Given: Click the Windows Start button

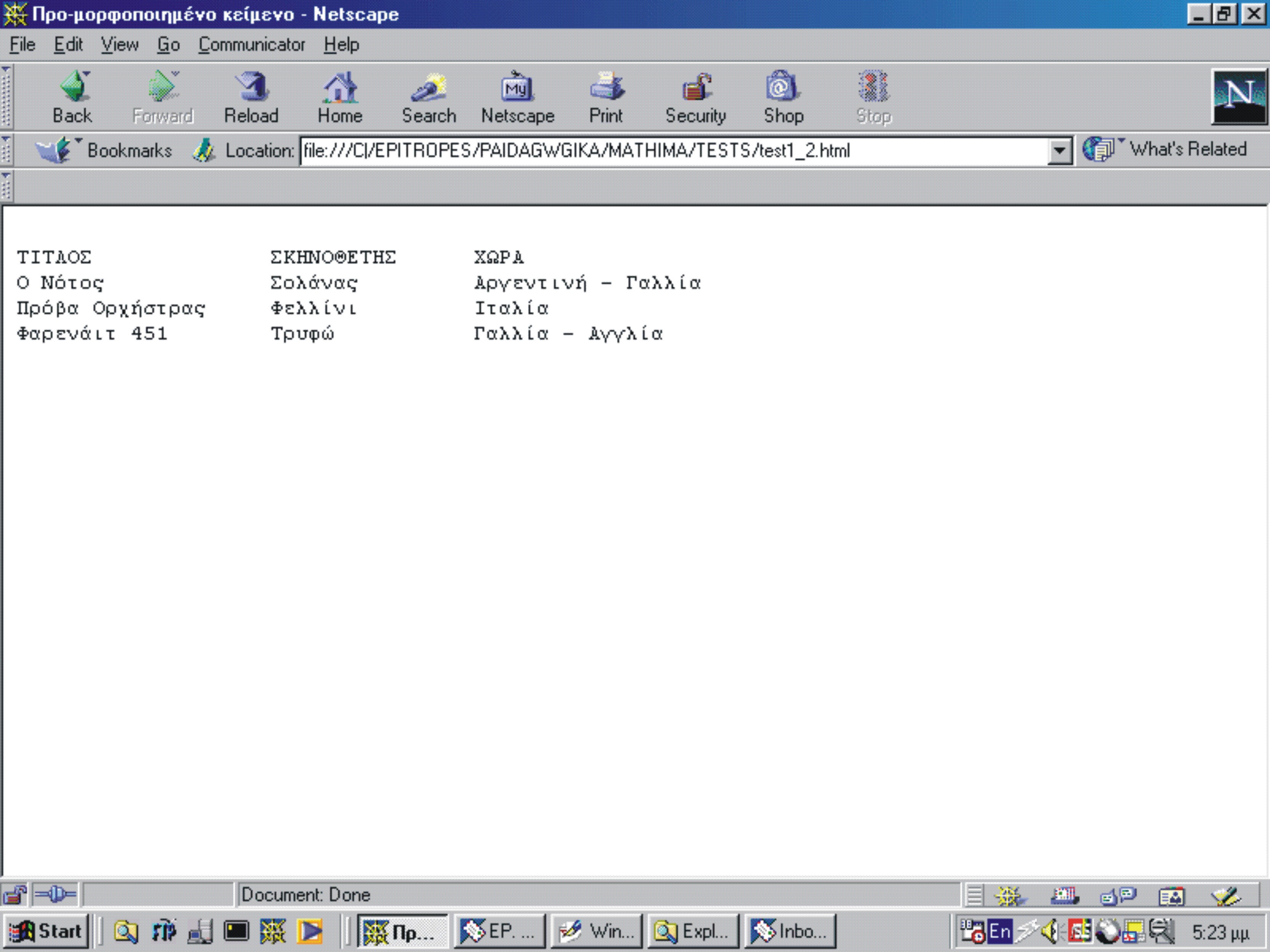Looking at the screenshot, I should [46, 931].
